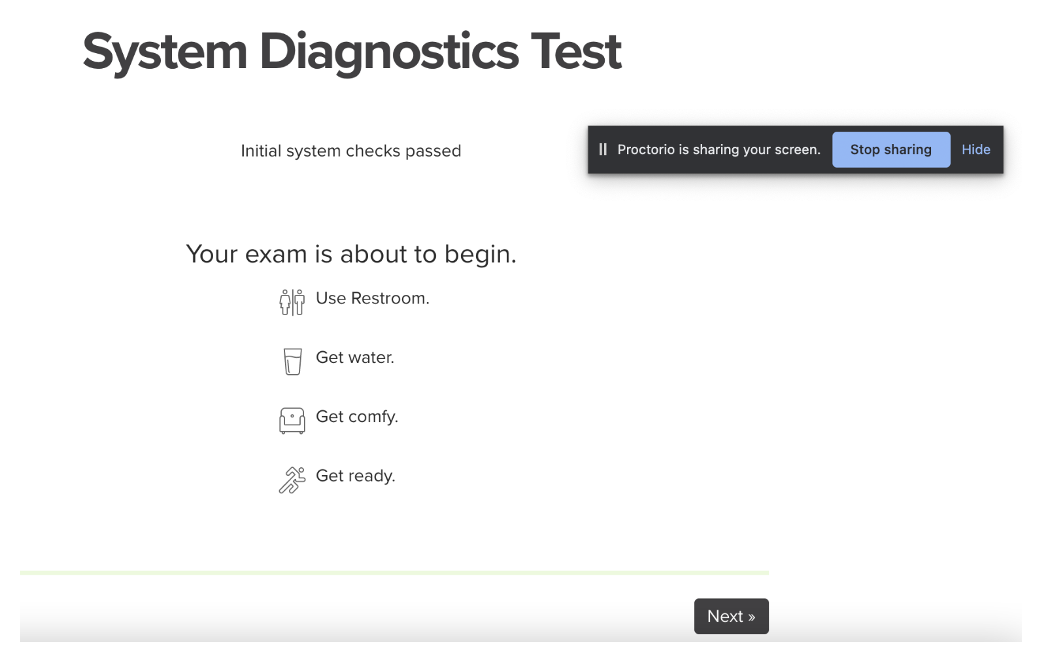1060x656 pixels.
Task: Click the grip handle on the sharing bar
Action: point(603,150)
